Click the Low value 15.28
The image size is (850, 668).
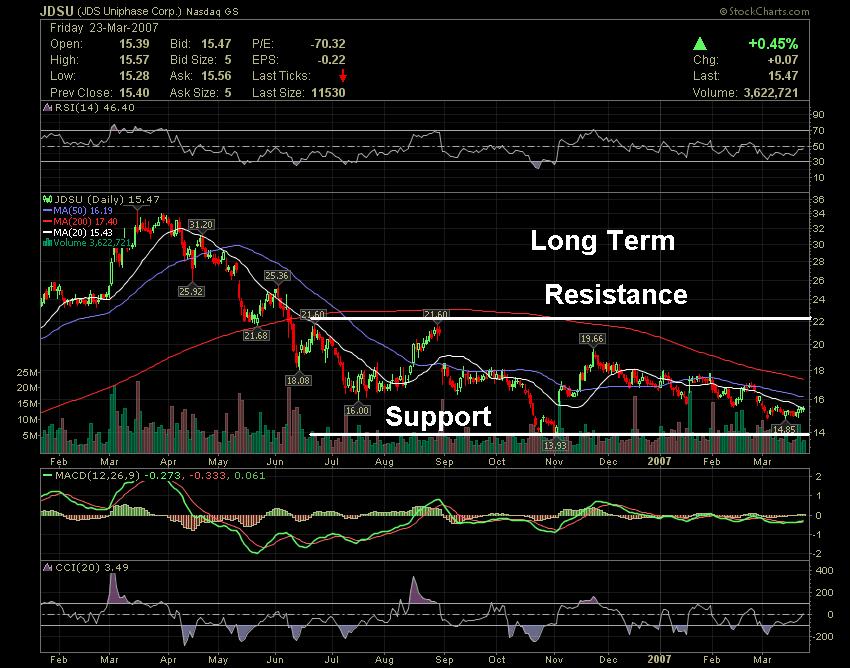tap(134, 76)
